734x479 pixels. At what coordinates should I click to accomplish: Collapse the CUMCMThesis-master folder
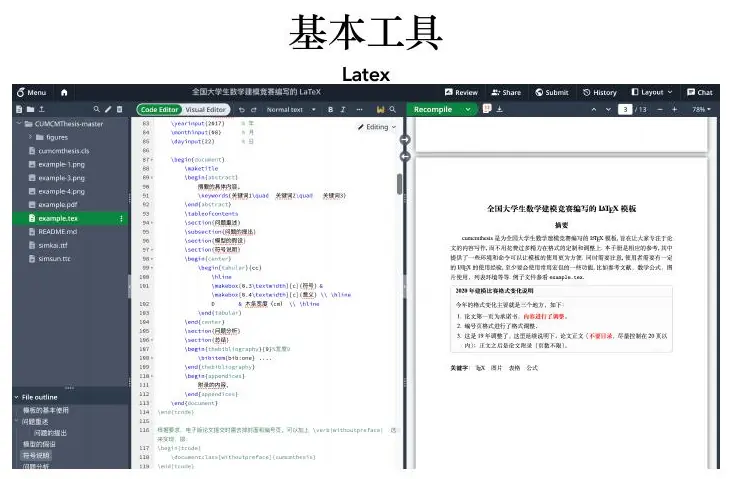pos(19,124)
